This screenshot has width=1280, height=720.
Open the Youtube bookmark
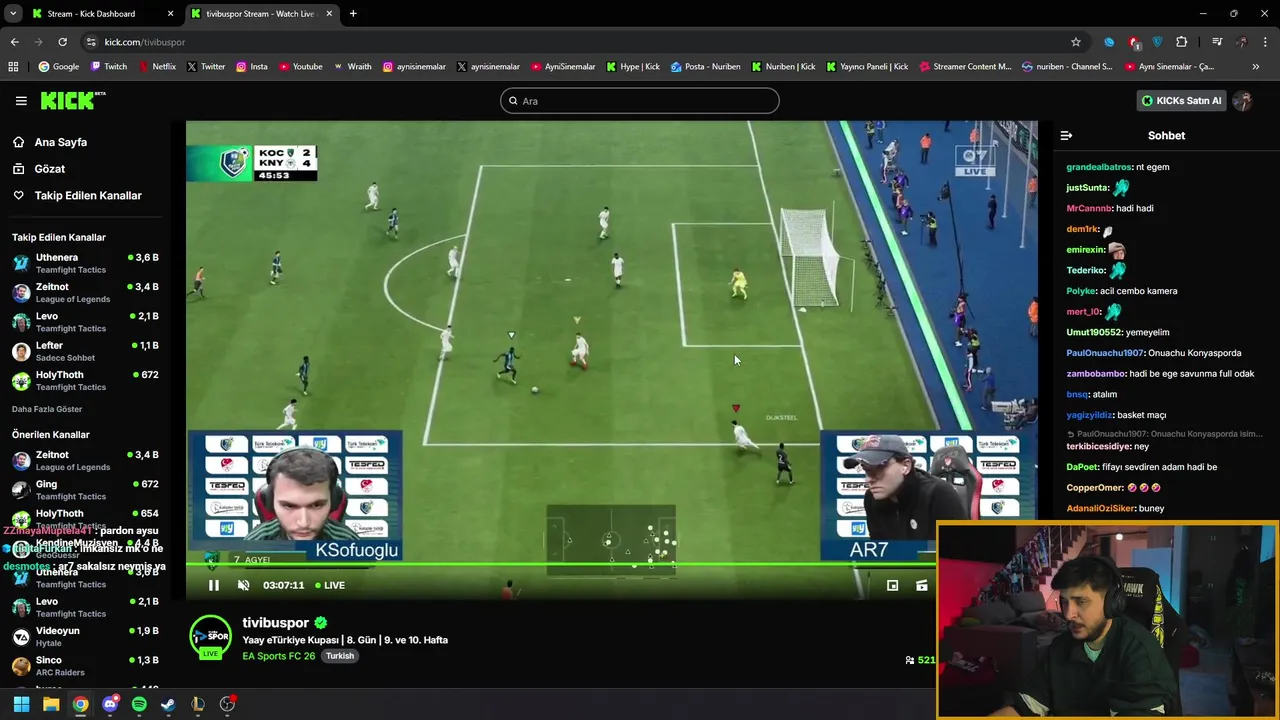300,67
